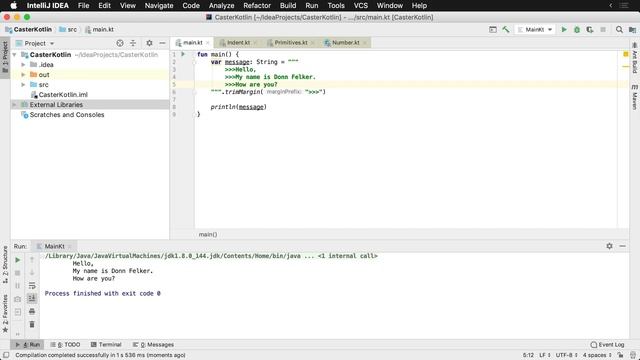Expand the src folder
Screen dimensions: 640x360
point(23,84)
